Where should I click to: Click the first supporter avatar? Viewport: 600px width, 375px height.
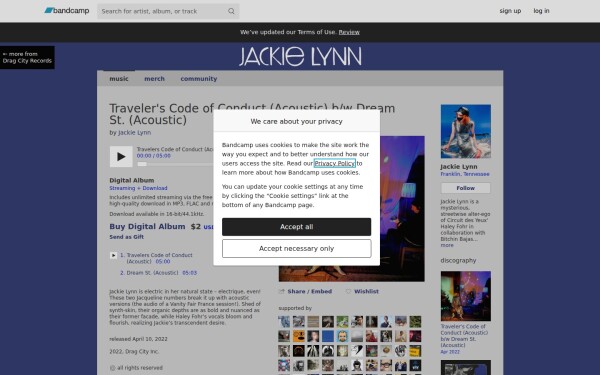coord(284,322)
